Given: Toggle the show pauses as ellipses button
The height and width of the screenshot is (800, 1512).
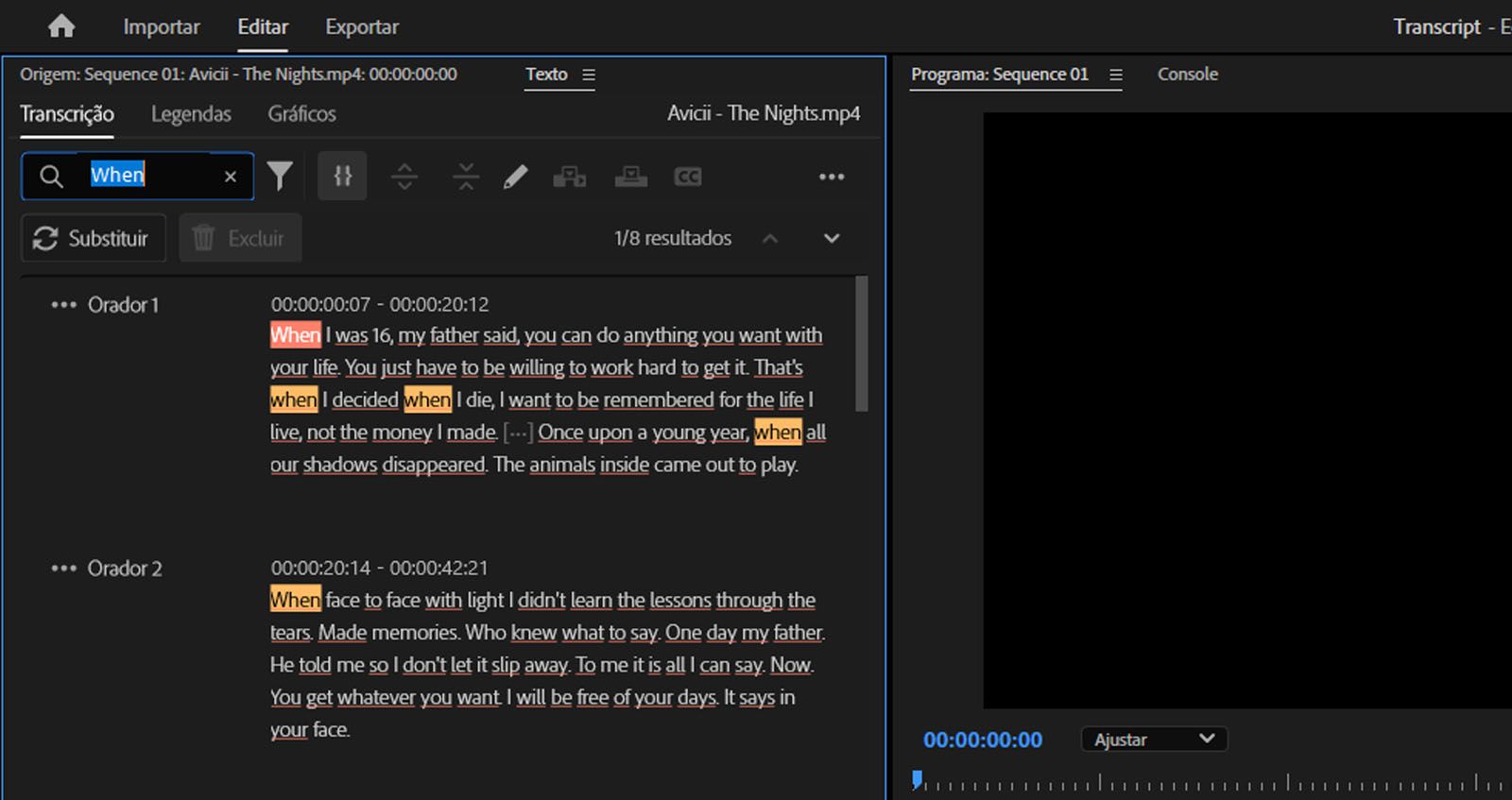Looking at the screenshot, I should [x=342, y=176].
